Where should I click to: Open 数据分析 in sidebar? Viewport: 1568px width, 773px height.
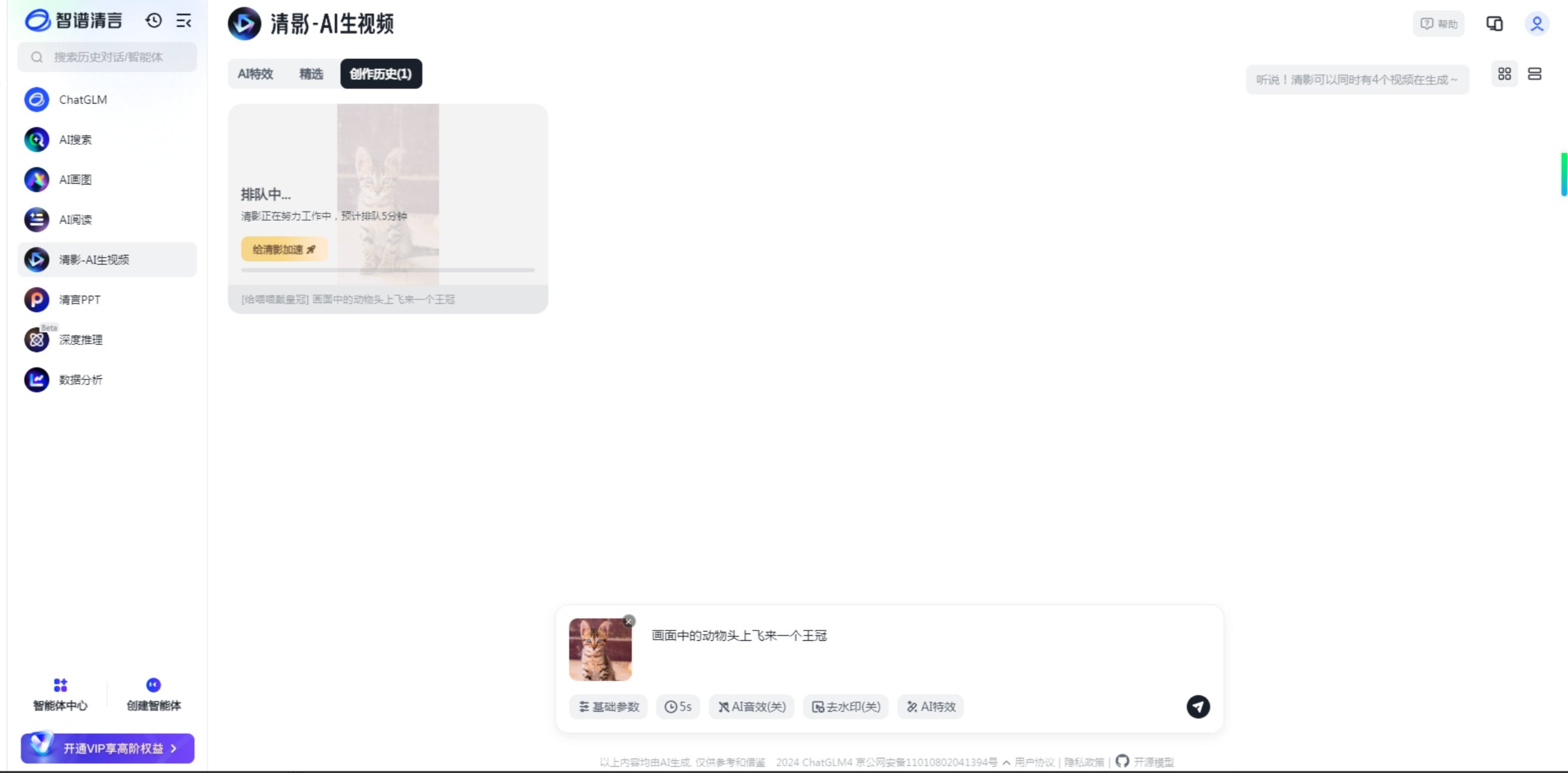click(80, 380)
